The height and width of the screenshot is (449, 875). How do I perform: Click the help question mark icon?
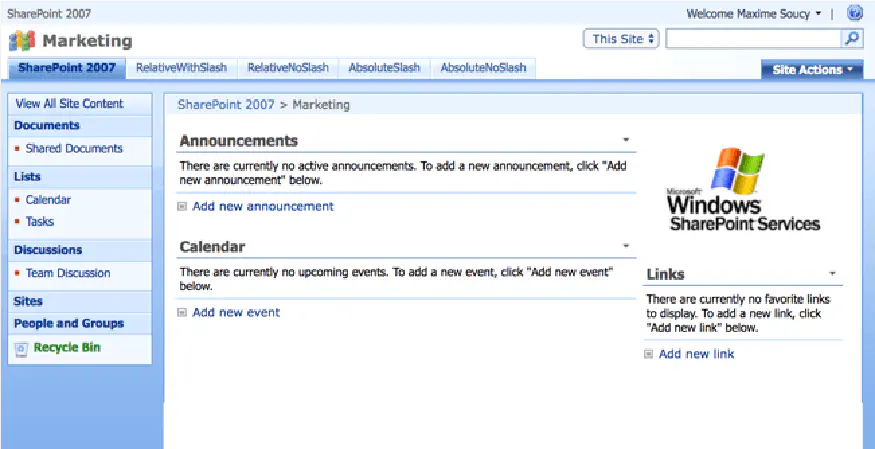(855, 14)
